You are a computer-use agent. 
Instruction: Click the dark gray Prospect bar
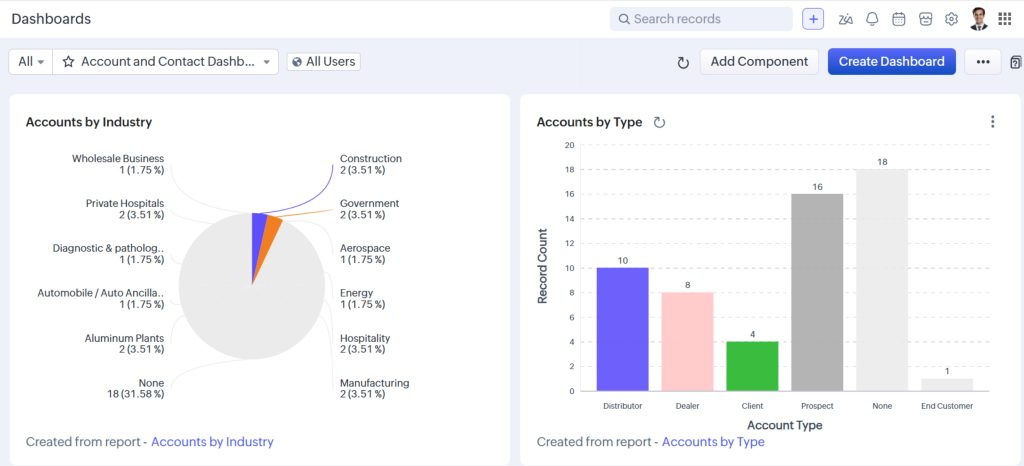tap(817, 292)
